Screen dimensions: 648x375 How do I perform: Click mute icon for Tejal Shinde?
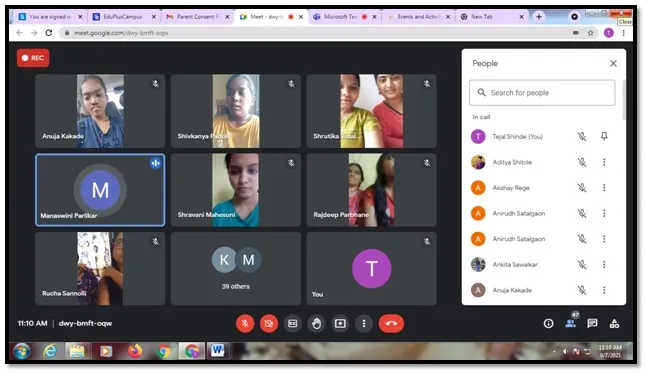click(582, 136)
